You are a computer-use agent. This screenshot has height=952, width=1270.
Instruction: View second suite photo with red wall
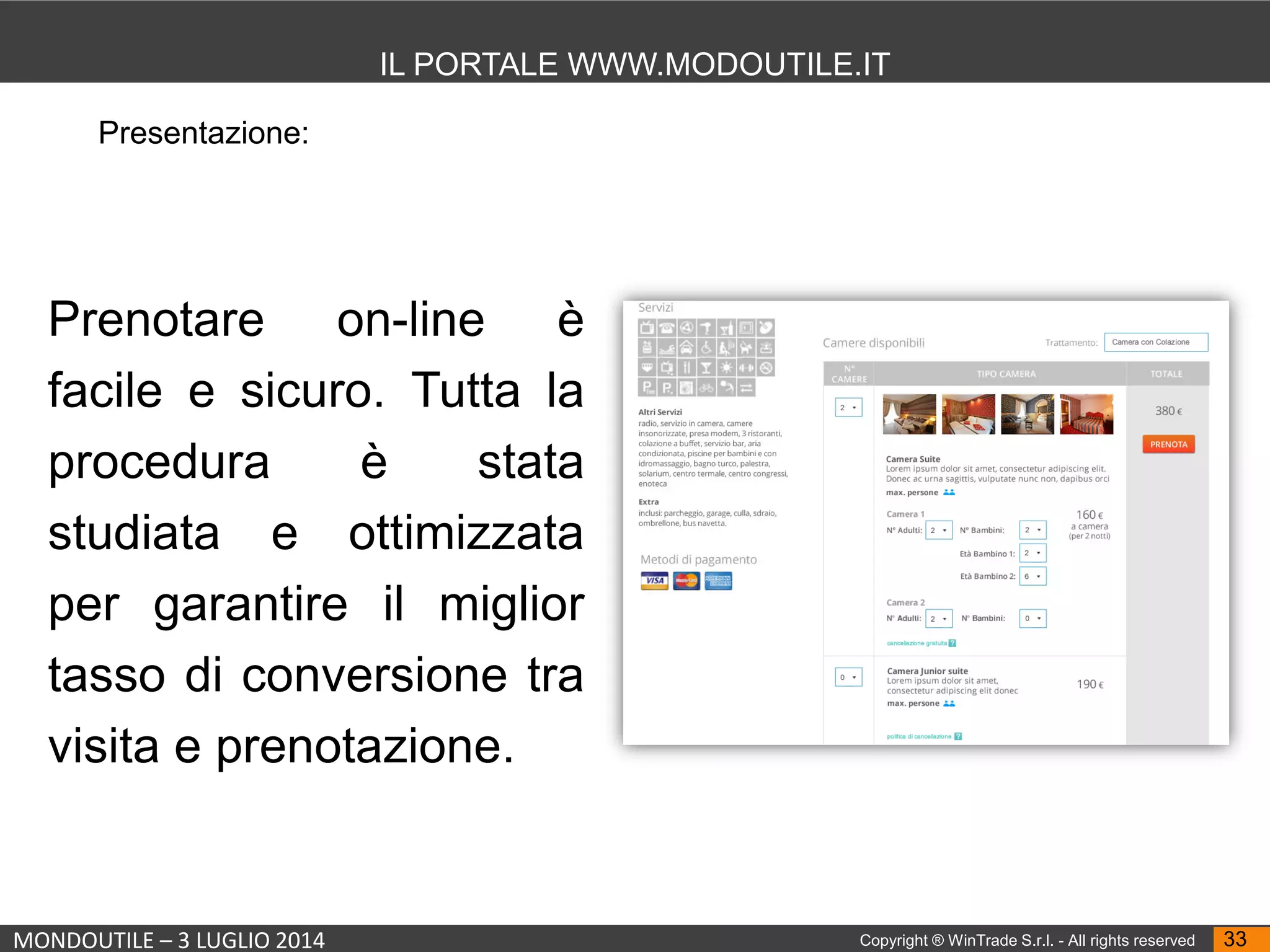(x=968, y=414)
